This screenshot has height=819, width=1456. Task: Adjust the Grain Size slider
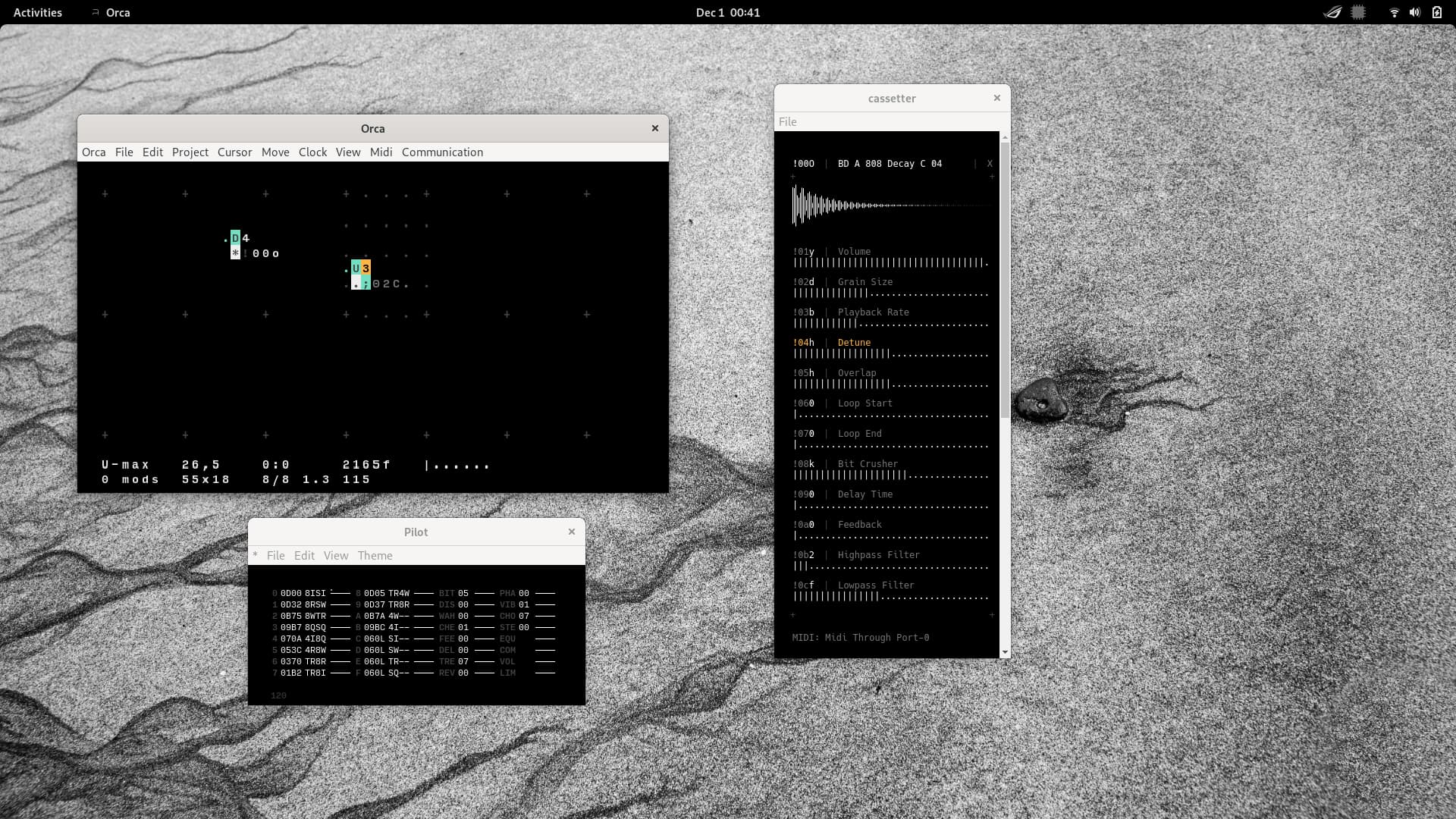click(x=891, y=293)
